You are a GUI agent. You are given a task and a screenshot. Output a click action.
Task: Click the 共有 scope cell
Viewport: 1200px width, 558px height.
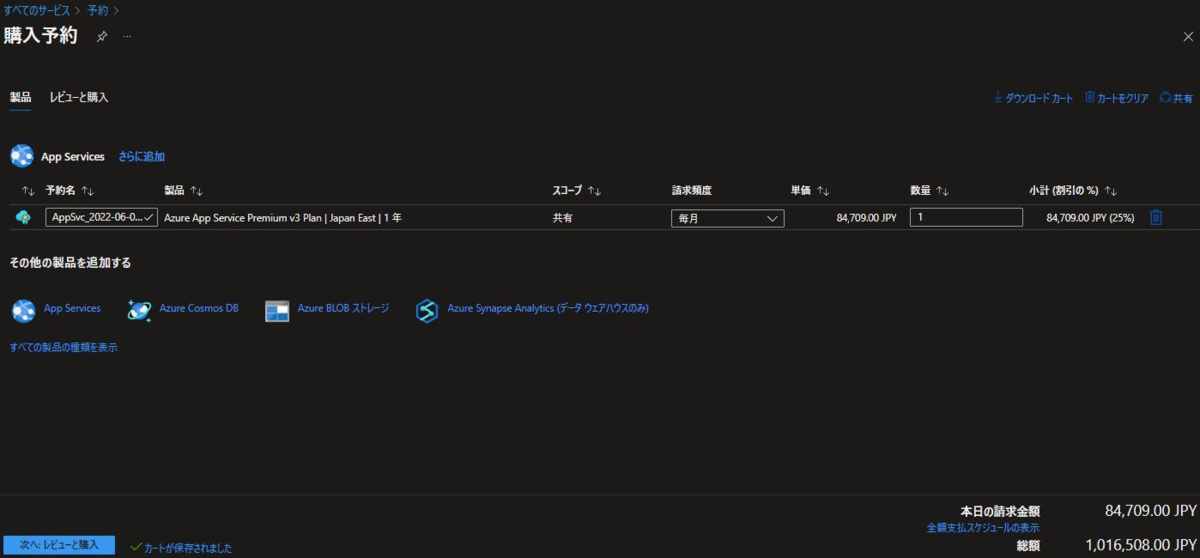click(562, 217)
